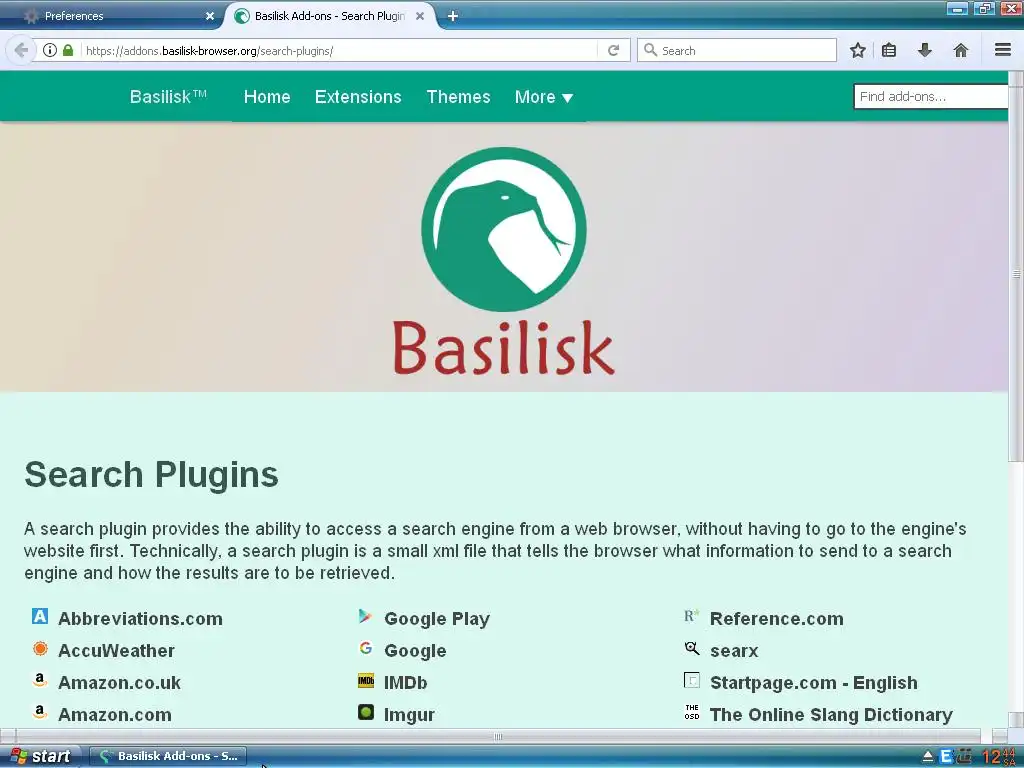The height and width of the screenshot is (768, 1024).
Task: Open the searx link
Action: point(734,650)
